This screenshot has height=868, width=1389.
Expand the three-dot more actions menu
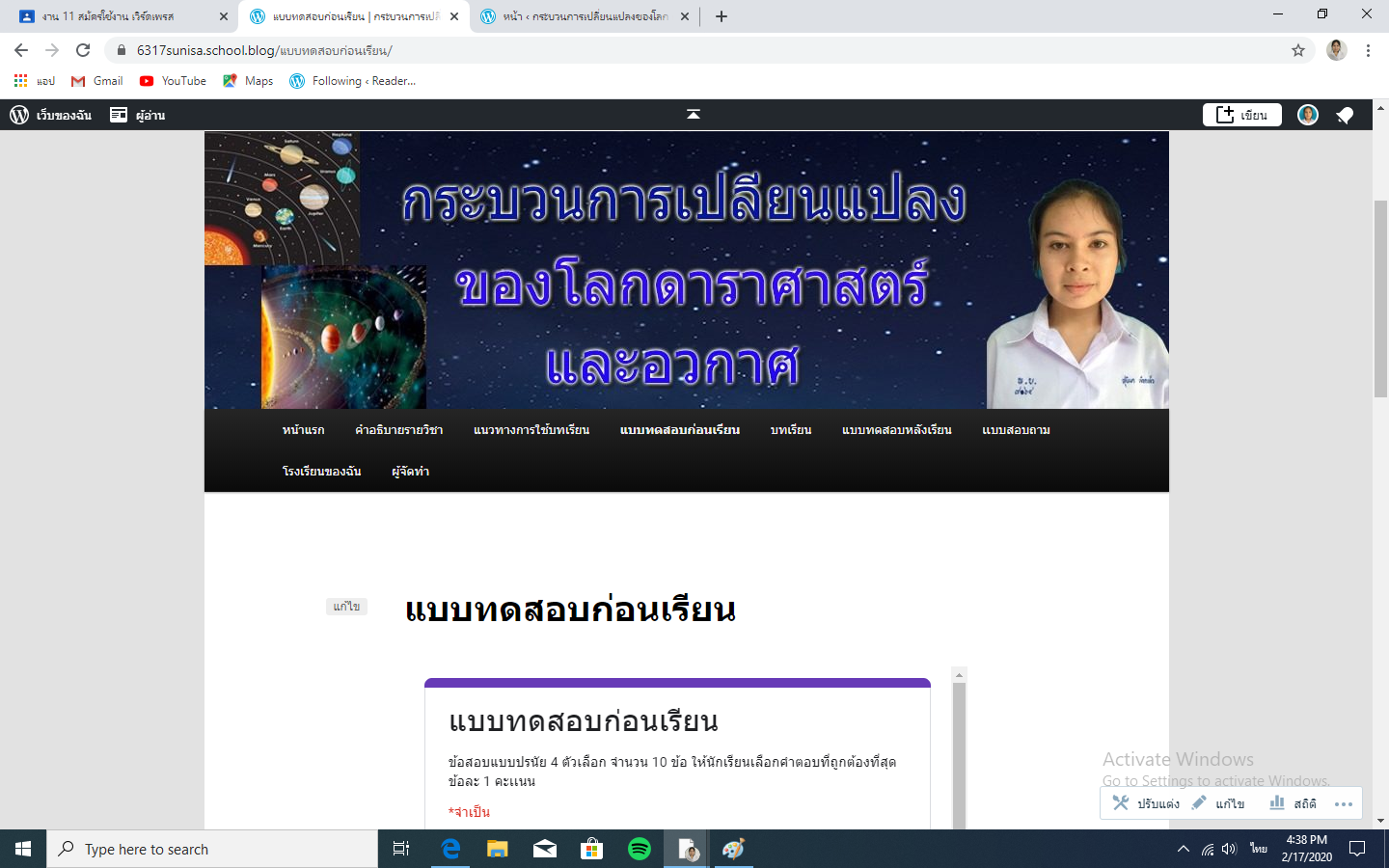pyautogui.click(x=1344, y=803)
